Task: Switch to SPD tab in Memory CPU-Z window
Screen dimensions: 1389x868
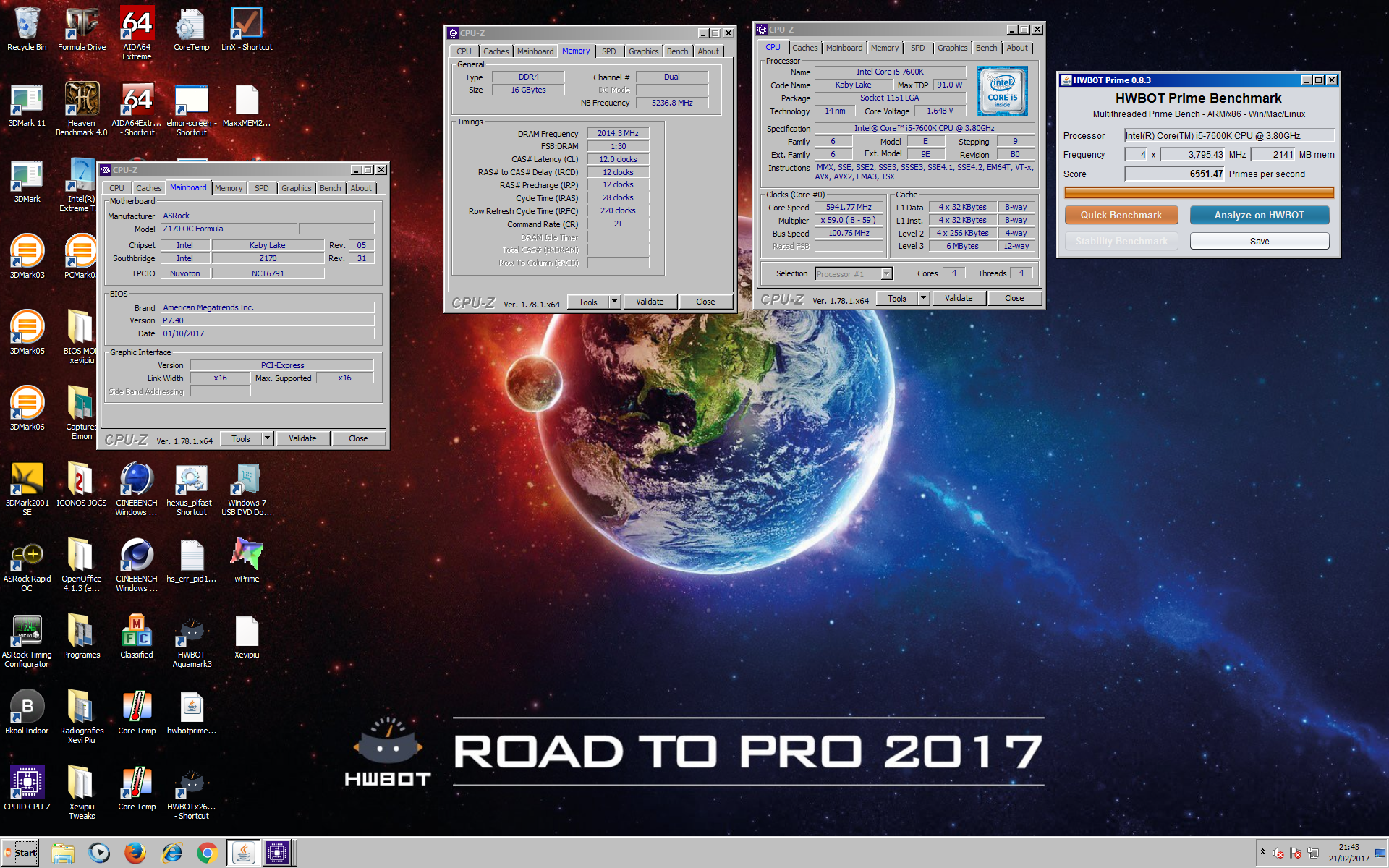Action: pyautogui.click(x=609, y=51)
